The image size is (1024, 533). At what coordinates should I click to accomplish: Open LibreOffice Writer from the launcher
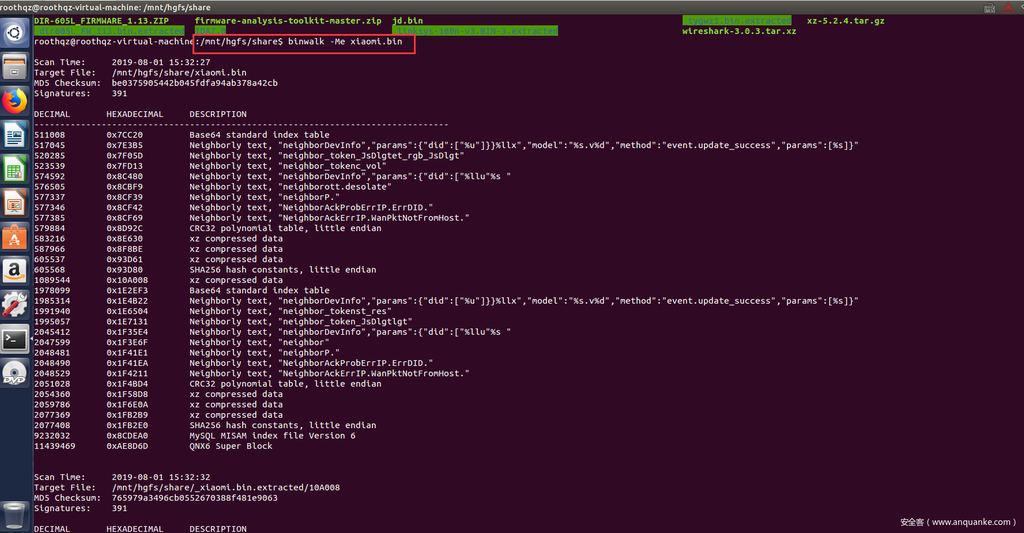click(x=14, y=135)
